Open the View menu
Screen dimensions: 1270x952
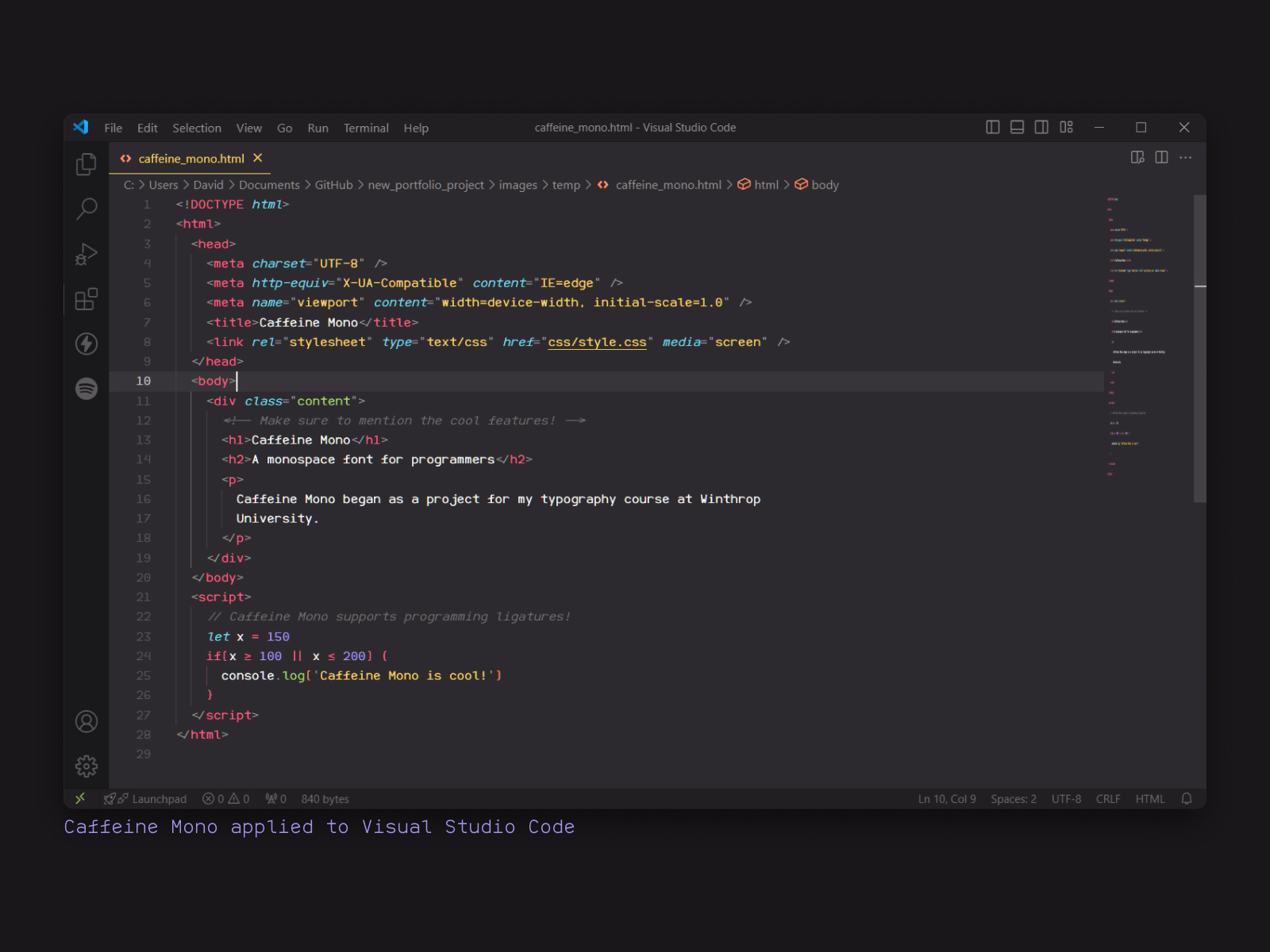pos(248,128)
